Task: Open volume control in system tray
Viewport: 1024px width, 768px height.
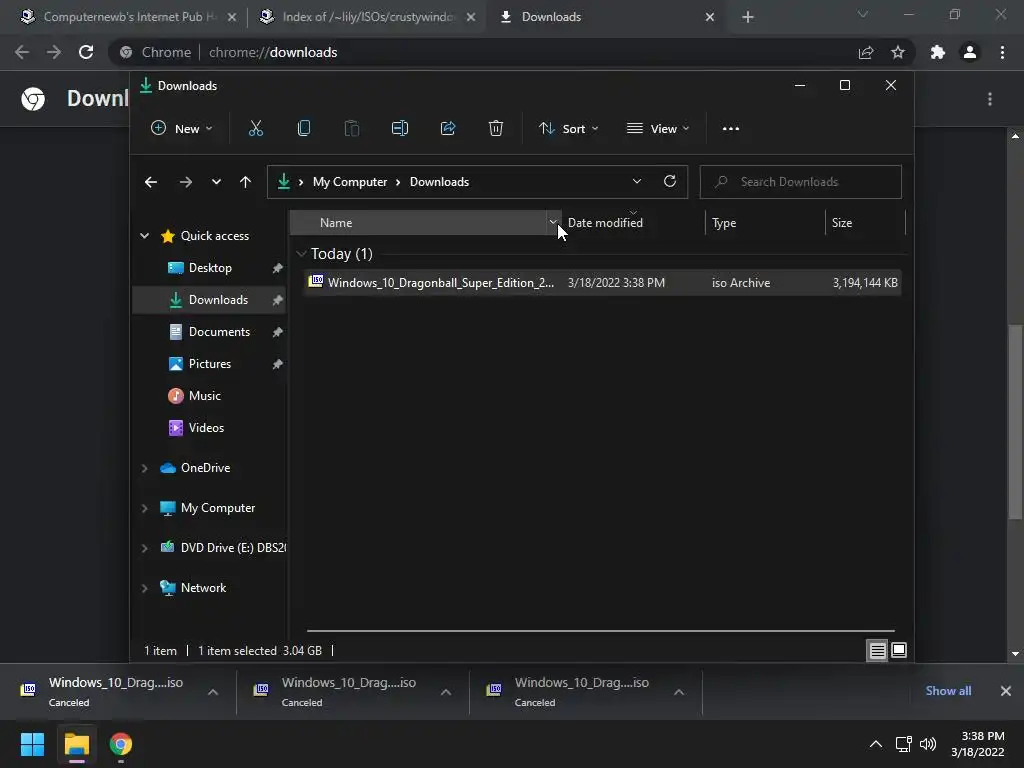Action: click(927, 744)
